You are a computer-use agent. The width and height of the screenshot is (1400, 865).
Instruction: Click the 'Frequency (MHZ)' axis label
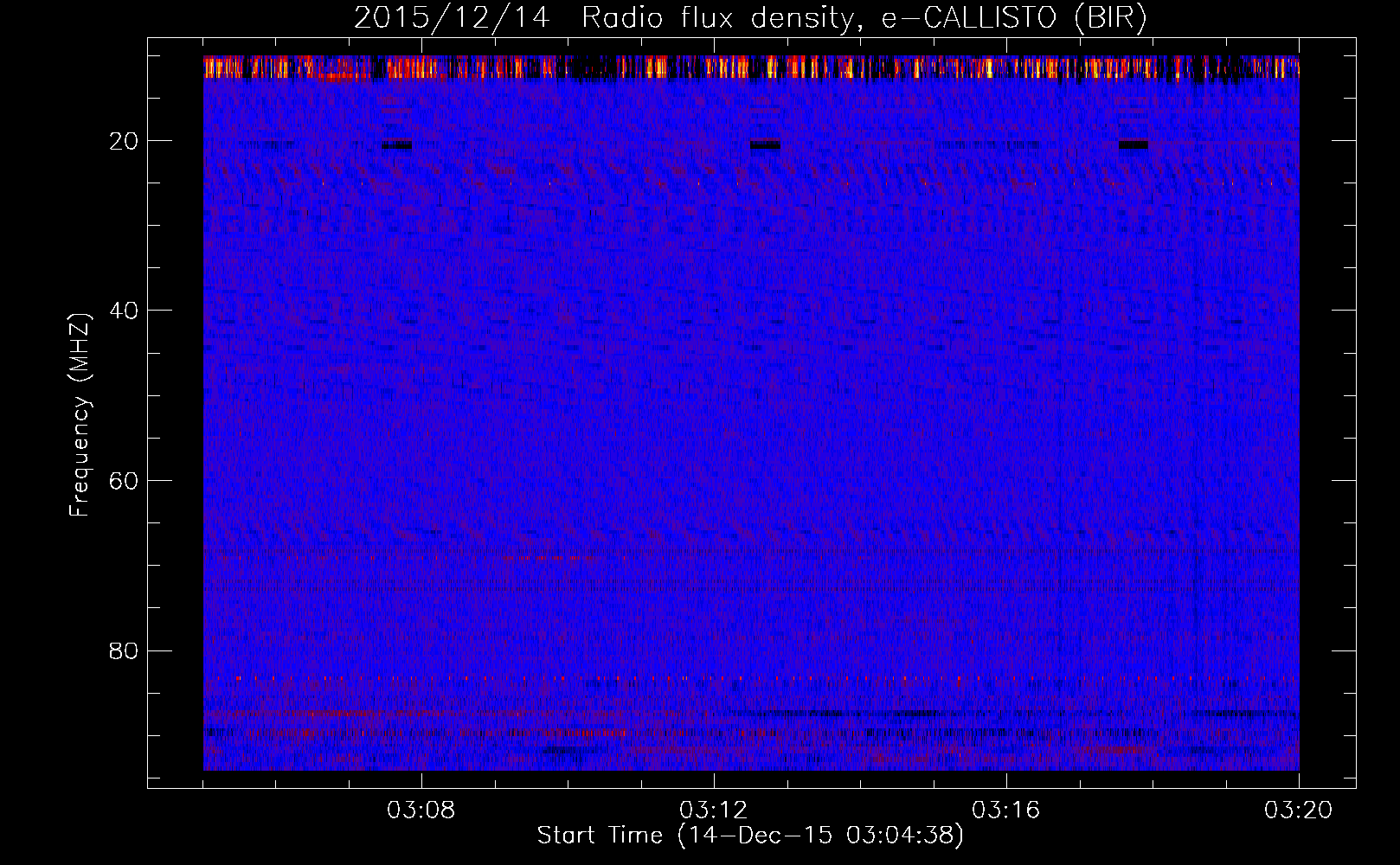[80, 414]
